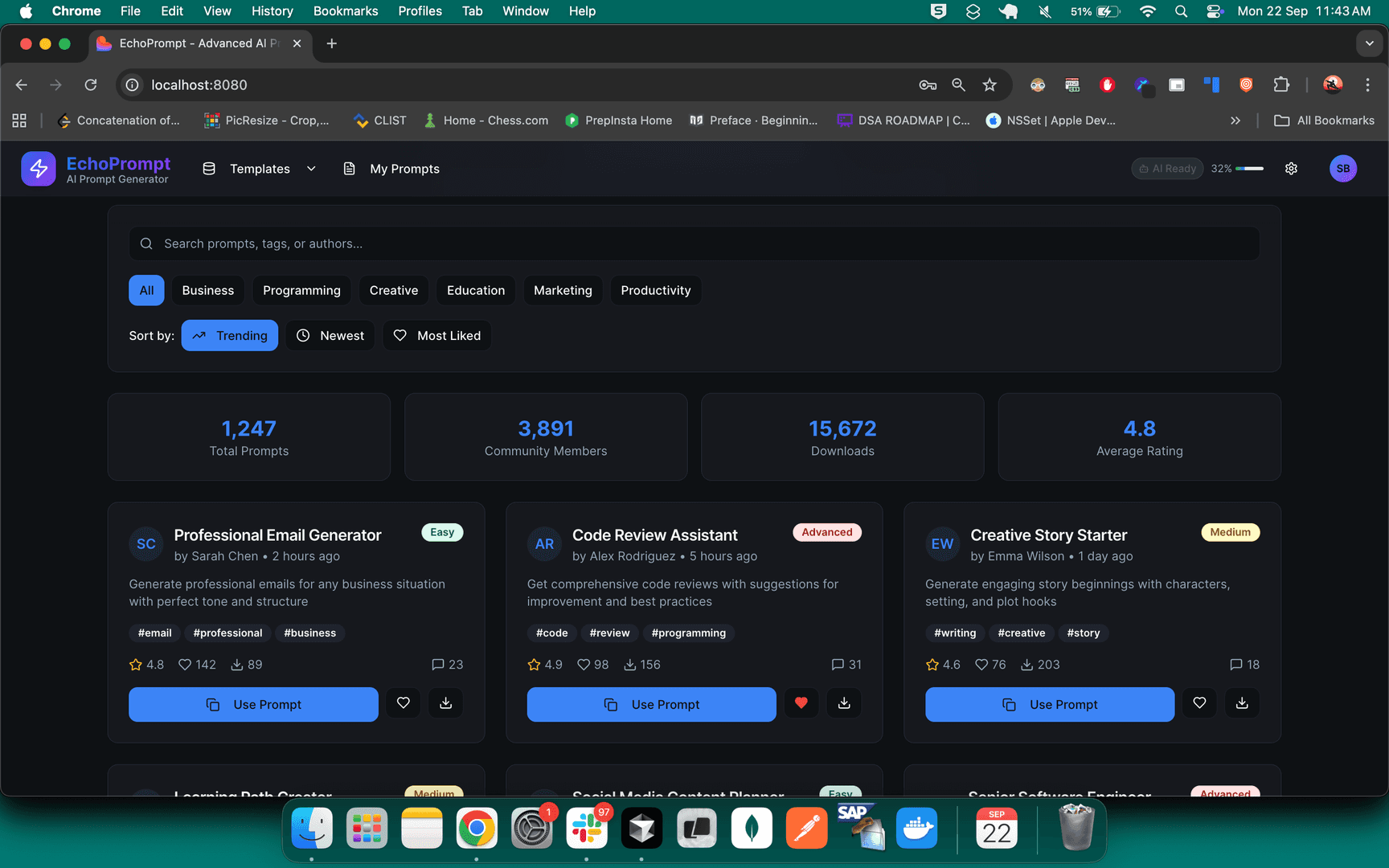Click the EchoPrompt lightning bolt logo

[x=39, y=169]
